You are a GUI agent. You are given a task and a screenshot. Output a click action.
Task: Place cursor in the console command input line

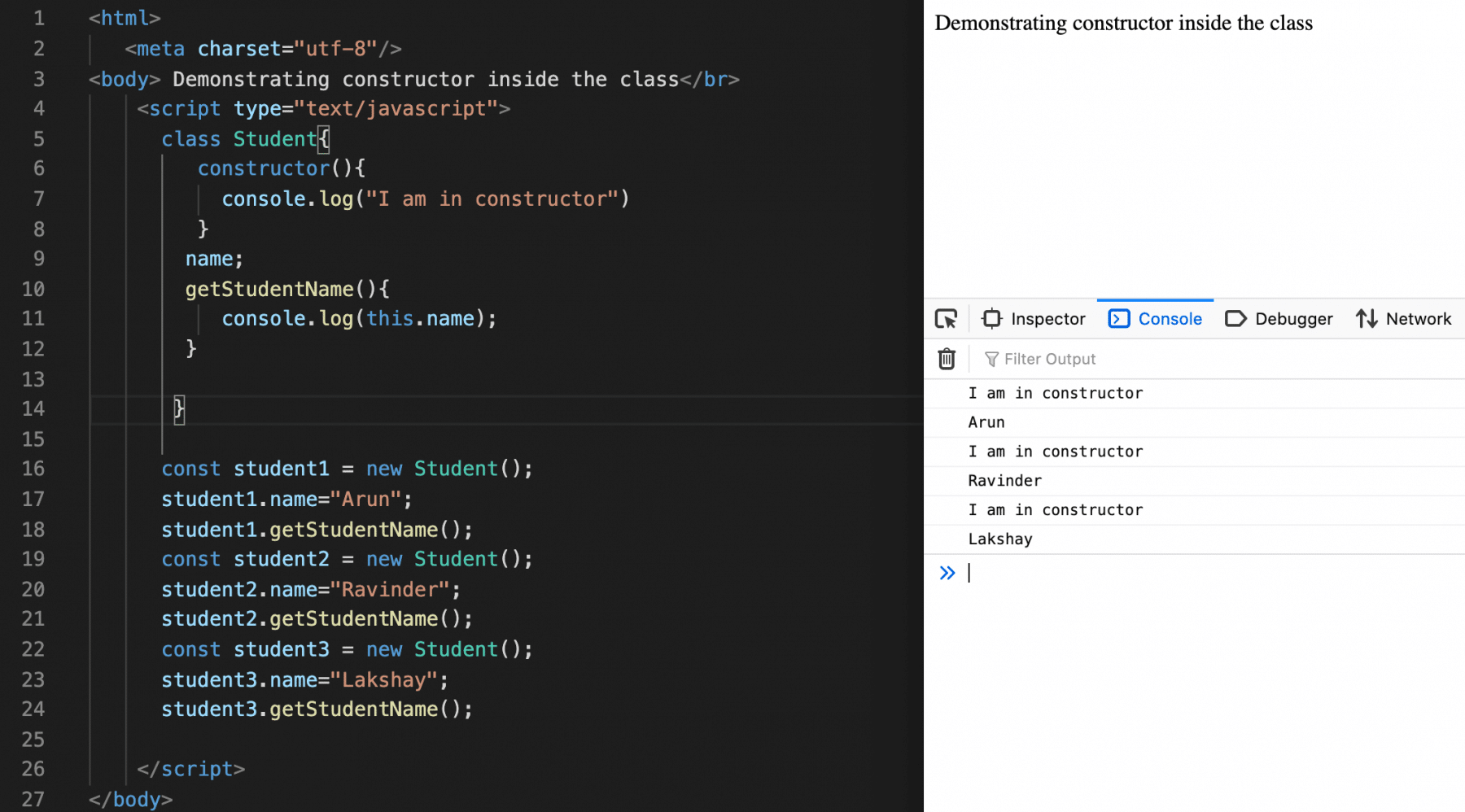(x=1058, y=573)
